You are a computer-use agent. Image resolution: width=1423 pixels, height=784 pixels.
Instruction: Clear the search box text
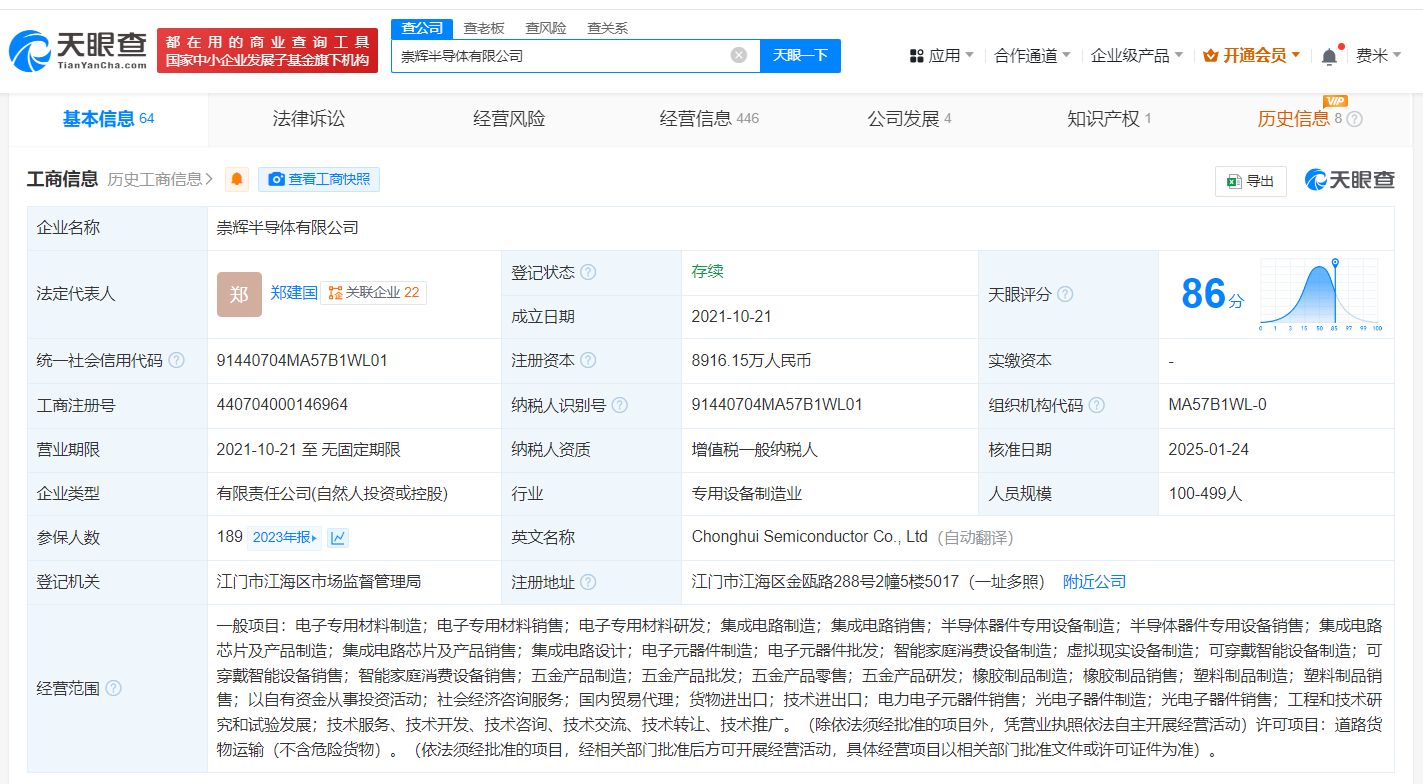pyautogui.click(x=738, y=55)
